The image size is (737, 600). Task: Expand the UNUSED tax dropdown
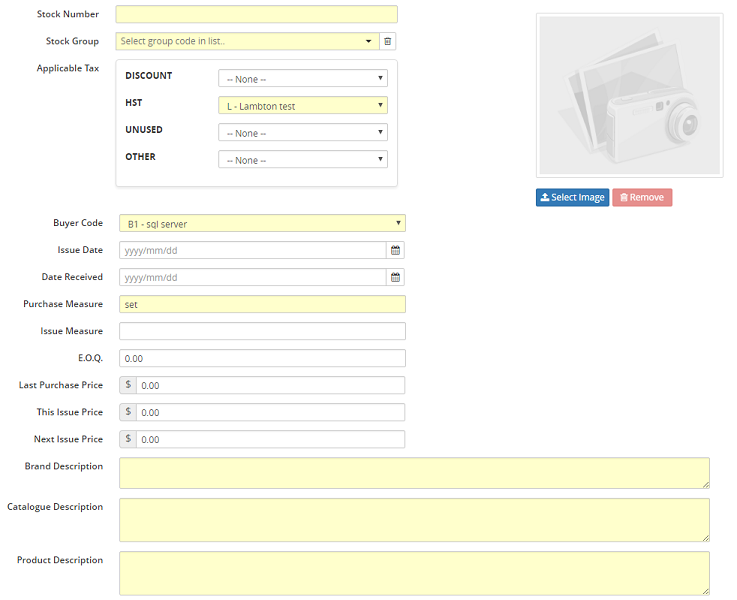coord(302,133)
